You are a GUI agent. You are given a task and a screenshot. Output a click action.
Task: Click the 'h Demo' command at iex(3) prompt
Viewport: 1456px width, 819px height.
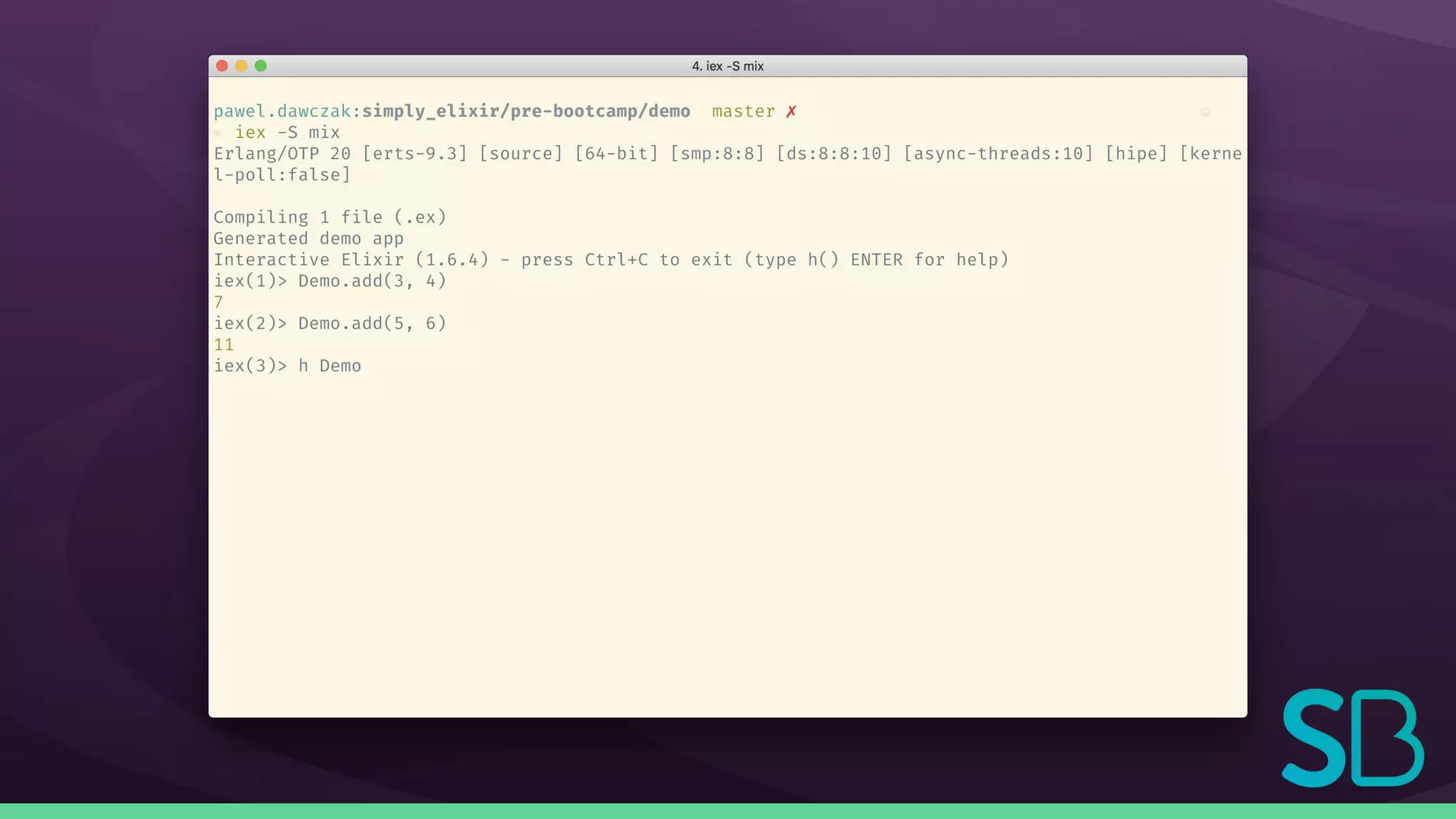click(x=329, y=366)
